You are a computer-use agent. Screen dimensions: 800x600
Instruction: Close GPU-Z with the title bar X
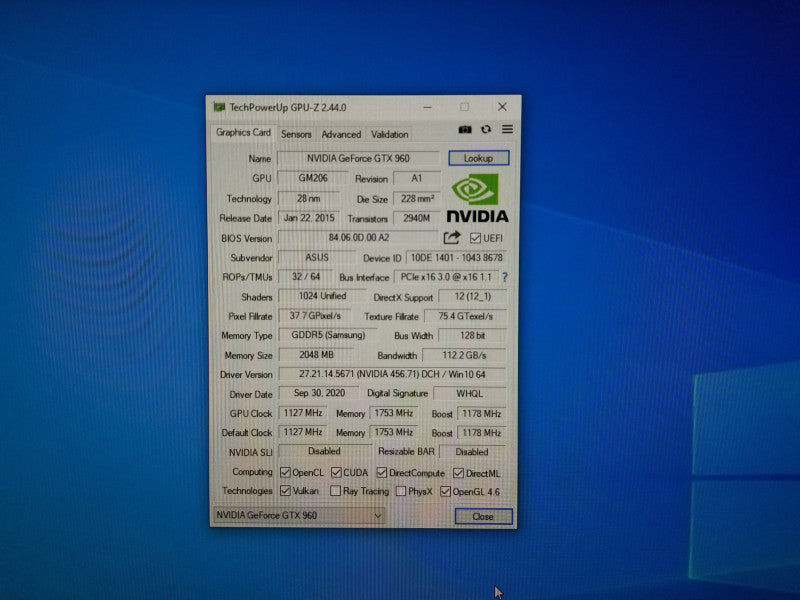pos(502,107)
